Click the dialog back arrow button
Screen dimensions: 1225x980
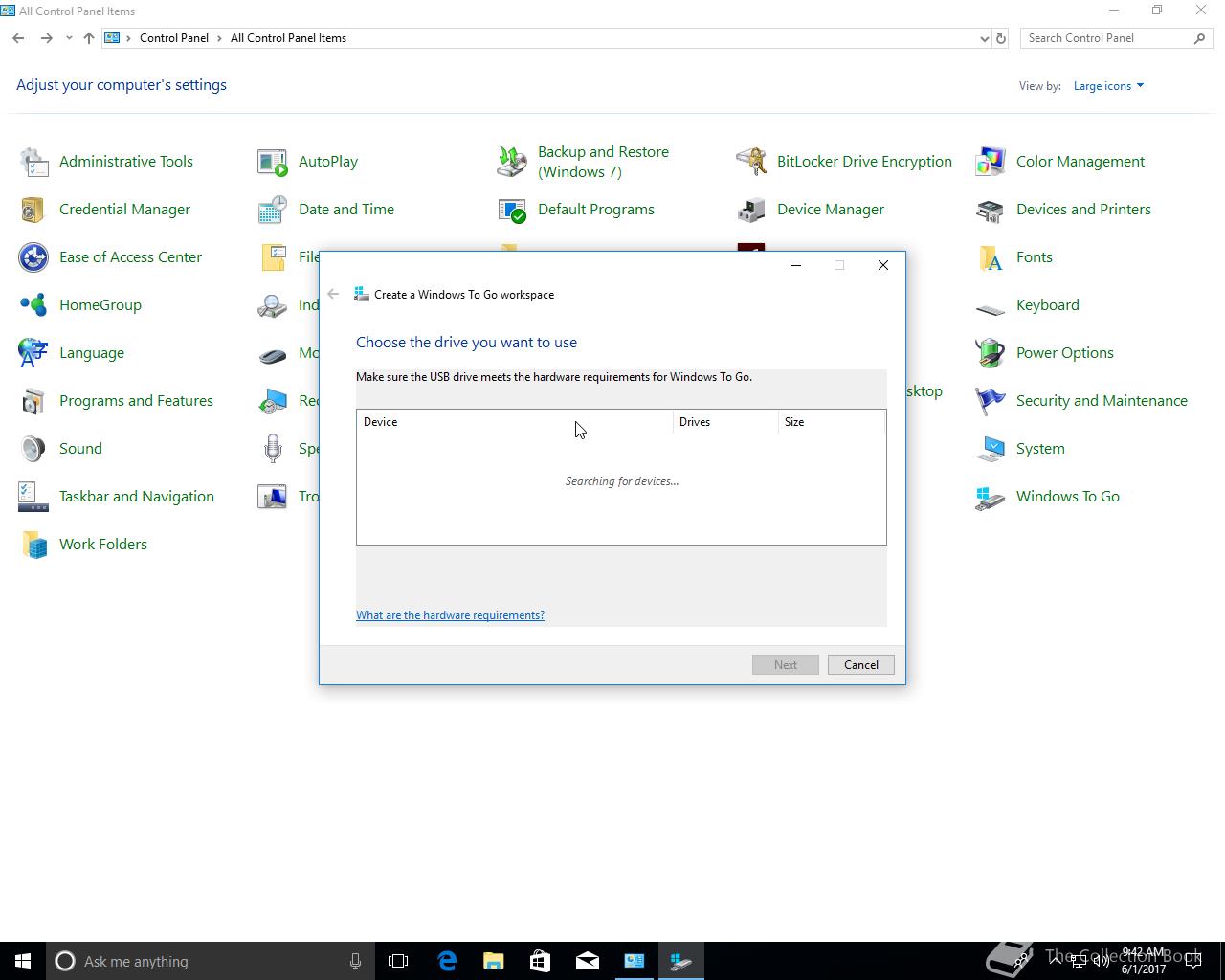click(x=333, y=294)
